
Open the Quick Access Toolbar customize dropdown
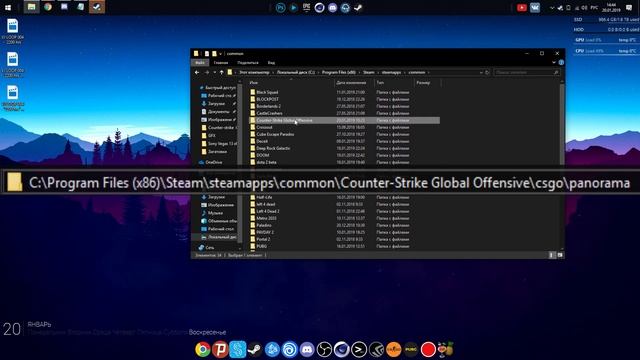coord(220,53)
